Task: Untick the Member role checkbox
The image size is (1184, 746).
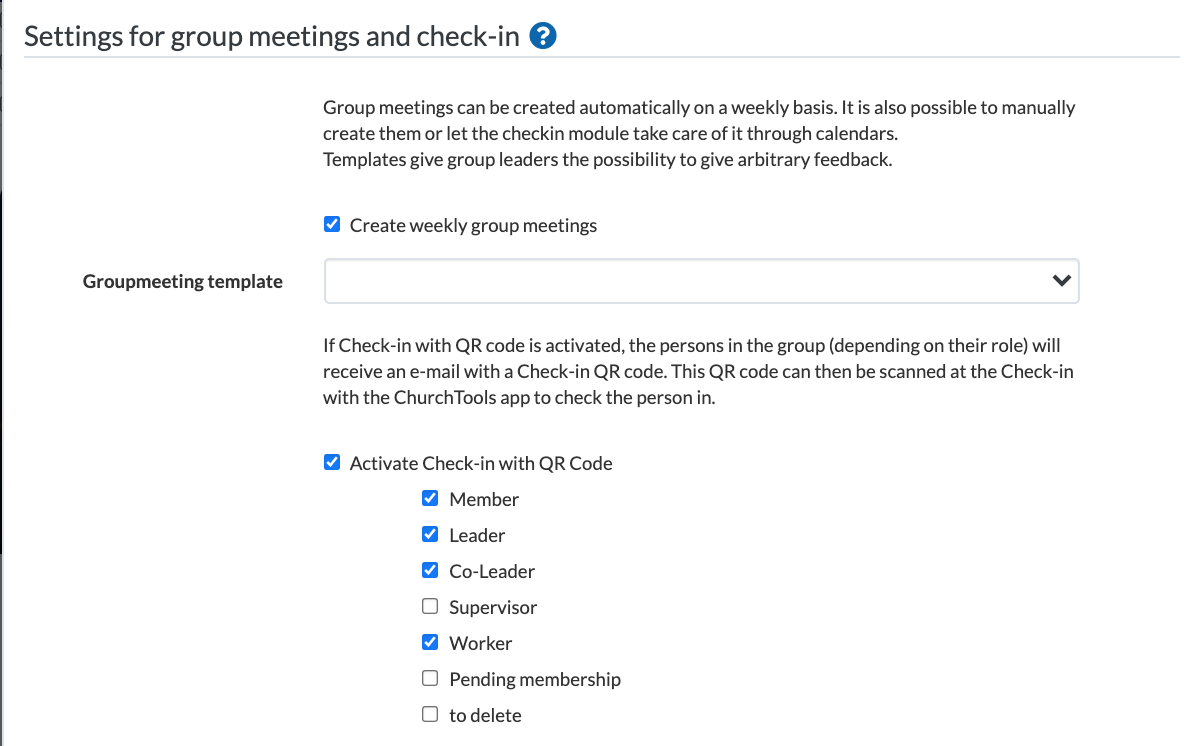Action: [430, 498]
